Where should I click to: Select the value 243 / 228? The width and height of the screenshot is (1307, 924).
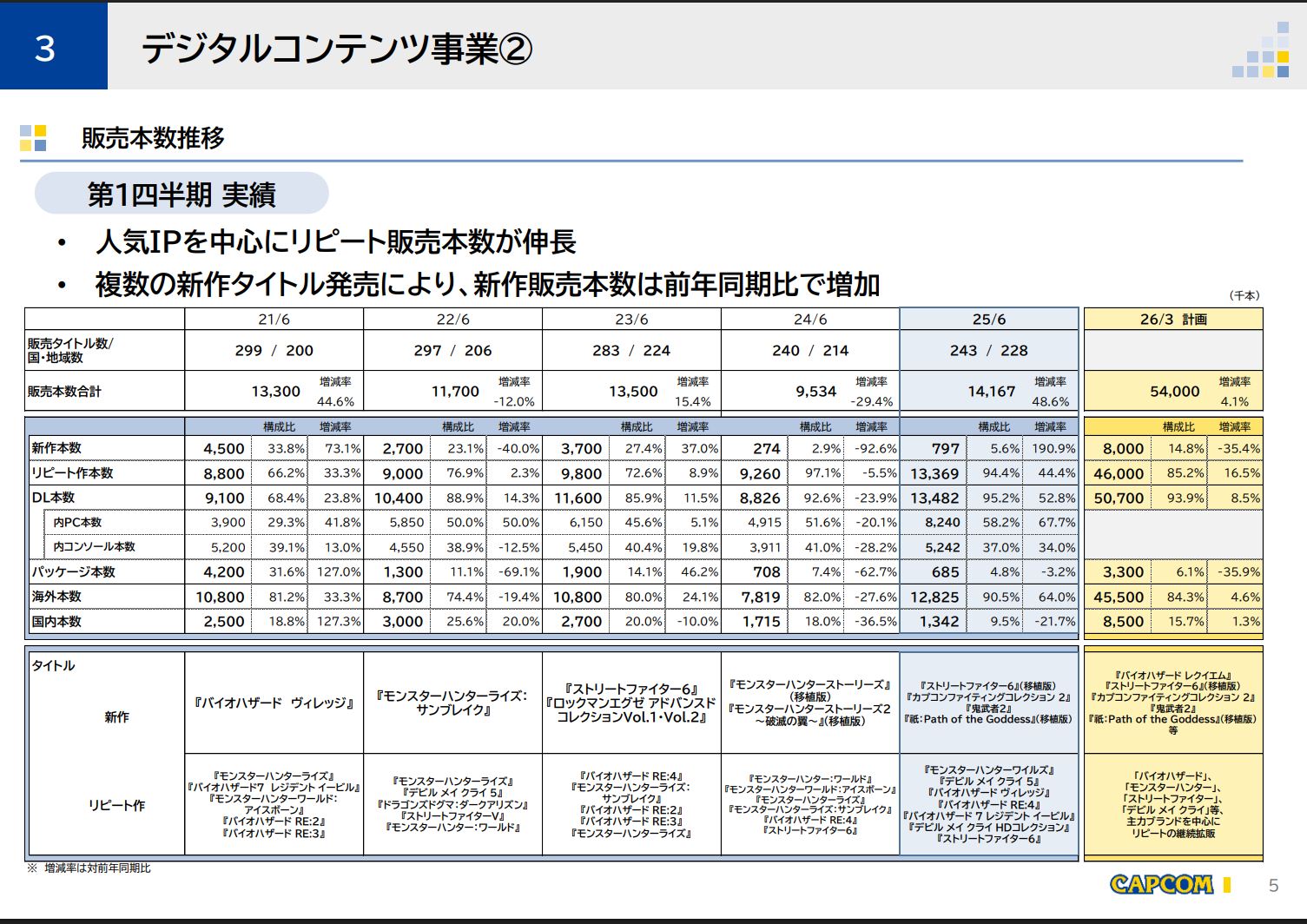(989, 350)
